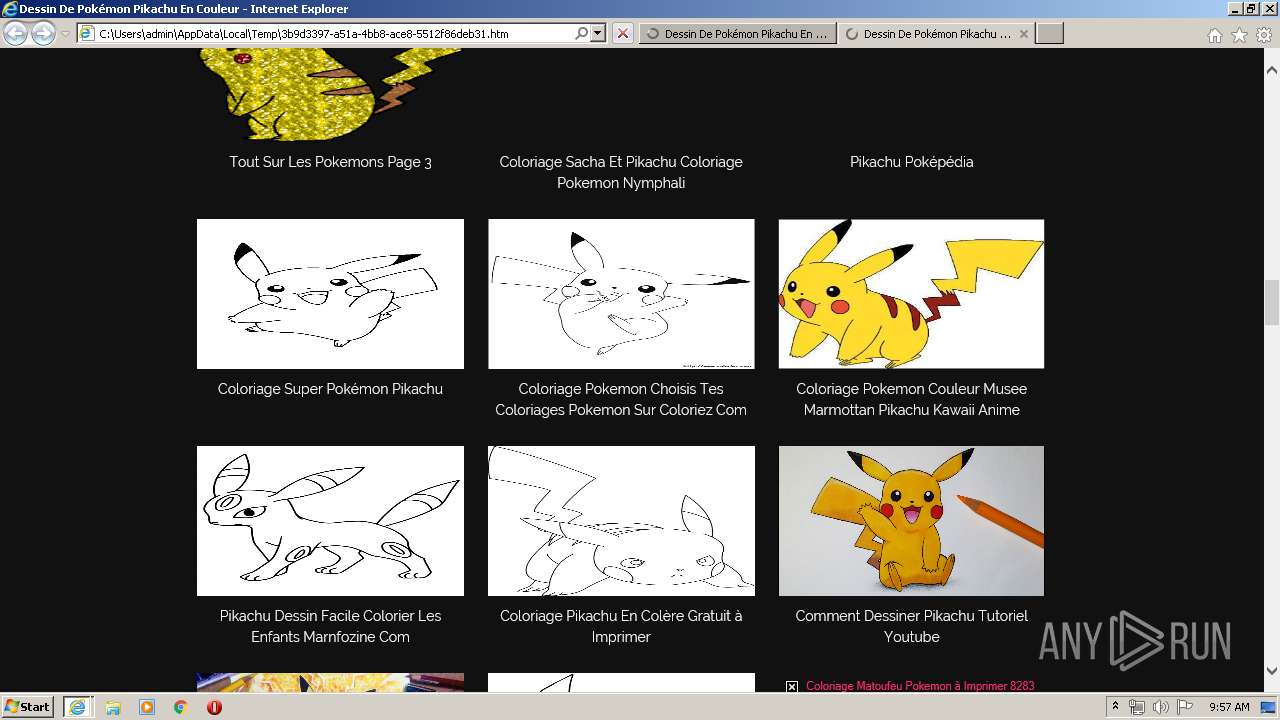Click 'Coloriage Sacha Et Pikachu Coloriage Pokemon Nymphali'
Viewport: 1280px width, 720px height.
(621, 172)
